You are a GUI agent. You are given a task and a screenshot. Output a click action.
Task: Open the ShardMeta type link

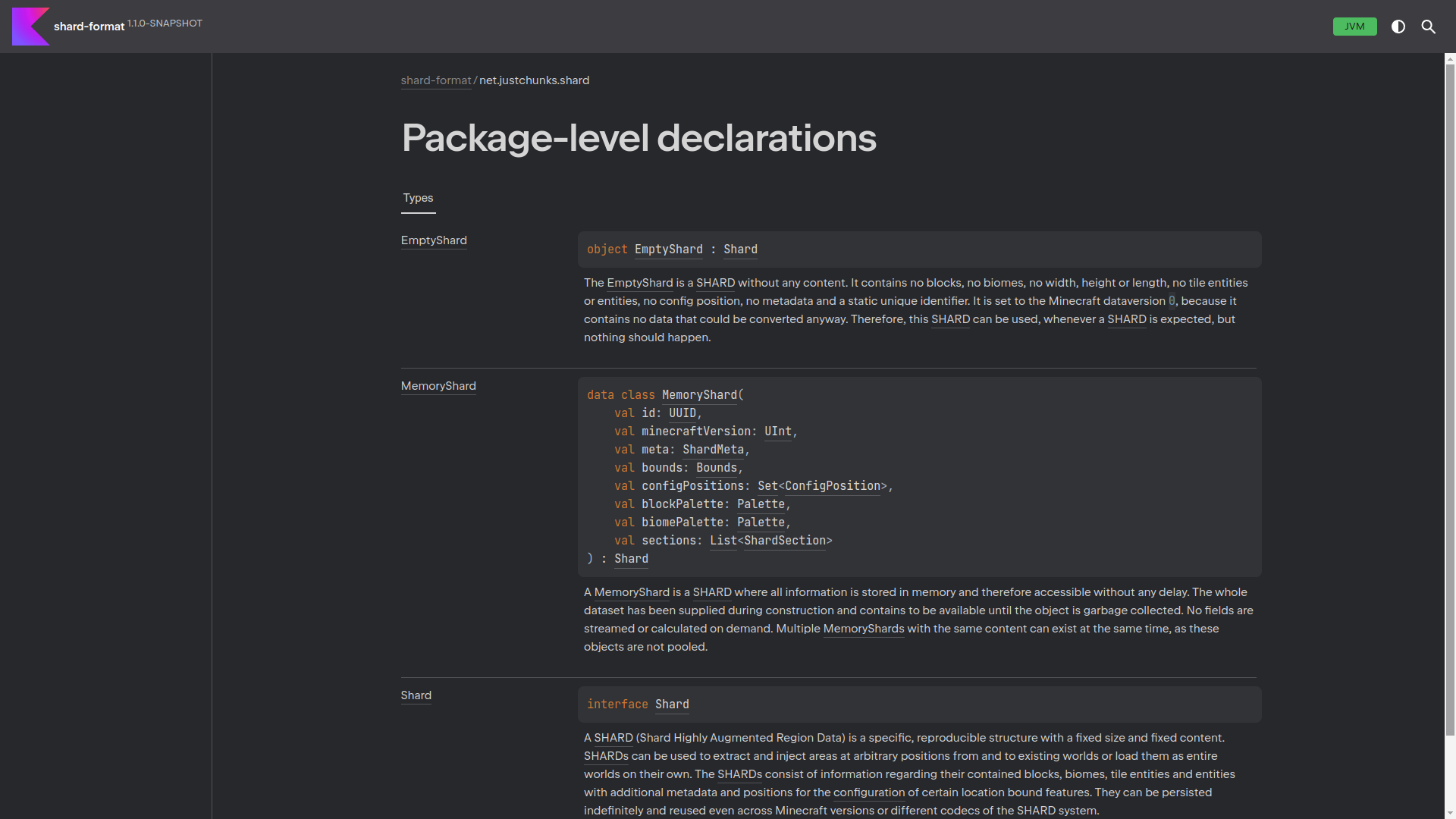click(x=713, y=450)
